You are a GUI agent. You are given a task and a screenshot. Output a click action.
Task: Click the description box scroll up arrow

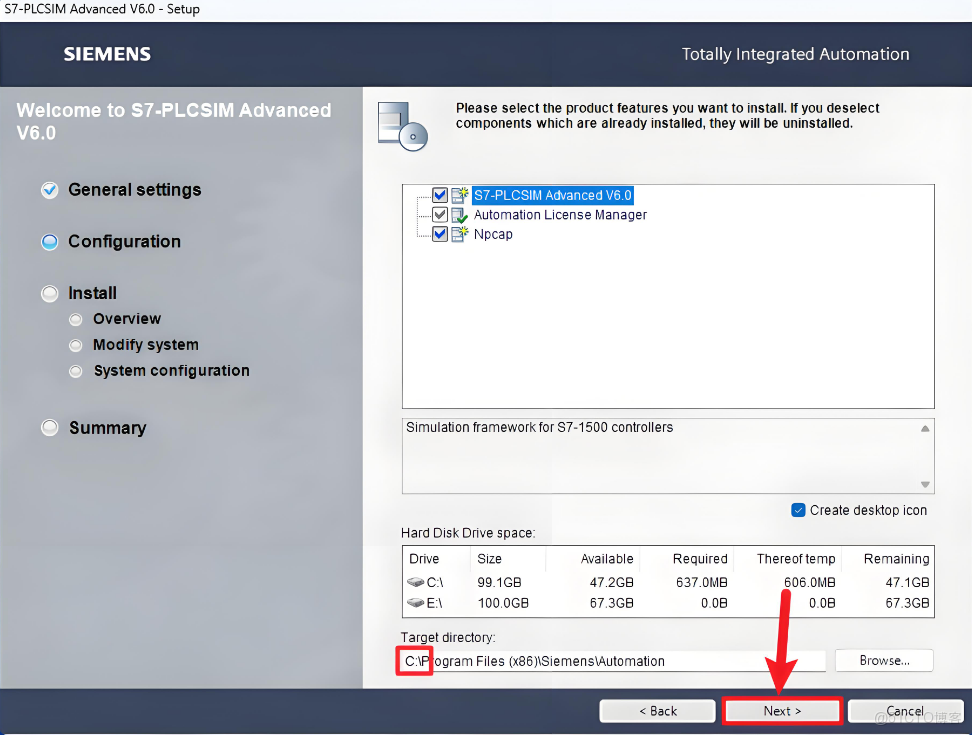(x=925, y=428)
